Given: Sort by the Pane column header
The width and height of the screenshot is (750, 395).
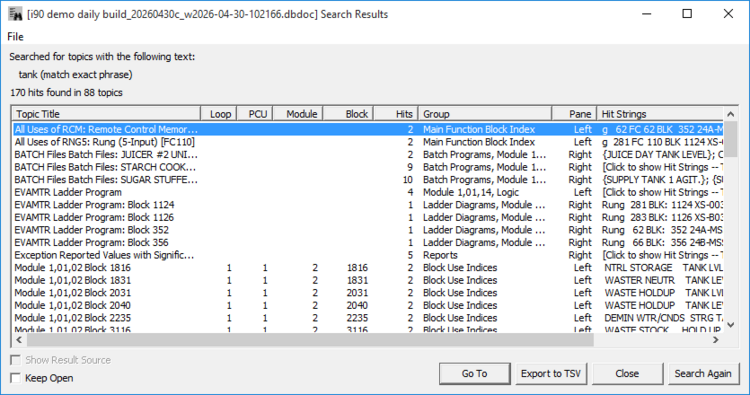Looking at the screenshot, I should click(x=574, y=114).
